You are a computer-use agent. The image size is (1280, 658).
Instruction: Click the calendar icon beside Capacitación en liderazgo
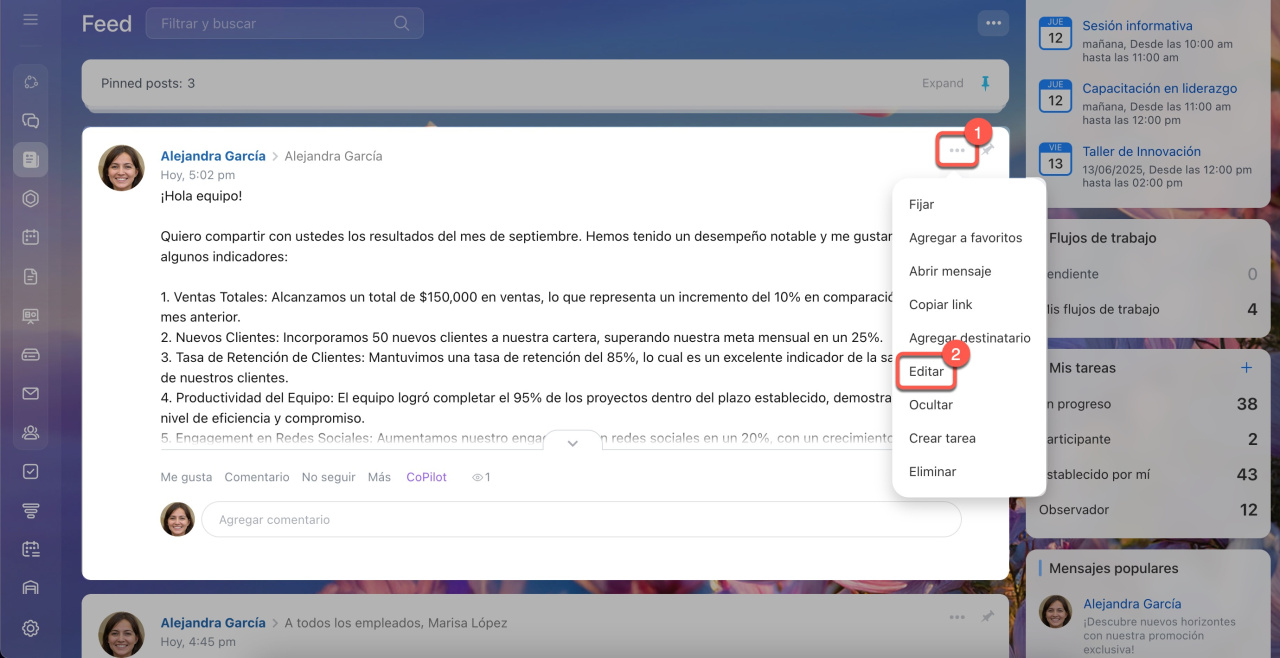point(1055,95)
